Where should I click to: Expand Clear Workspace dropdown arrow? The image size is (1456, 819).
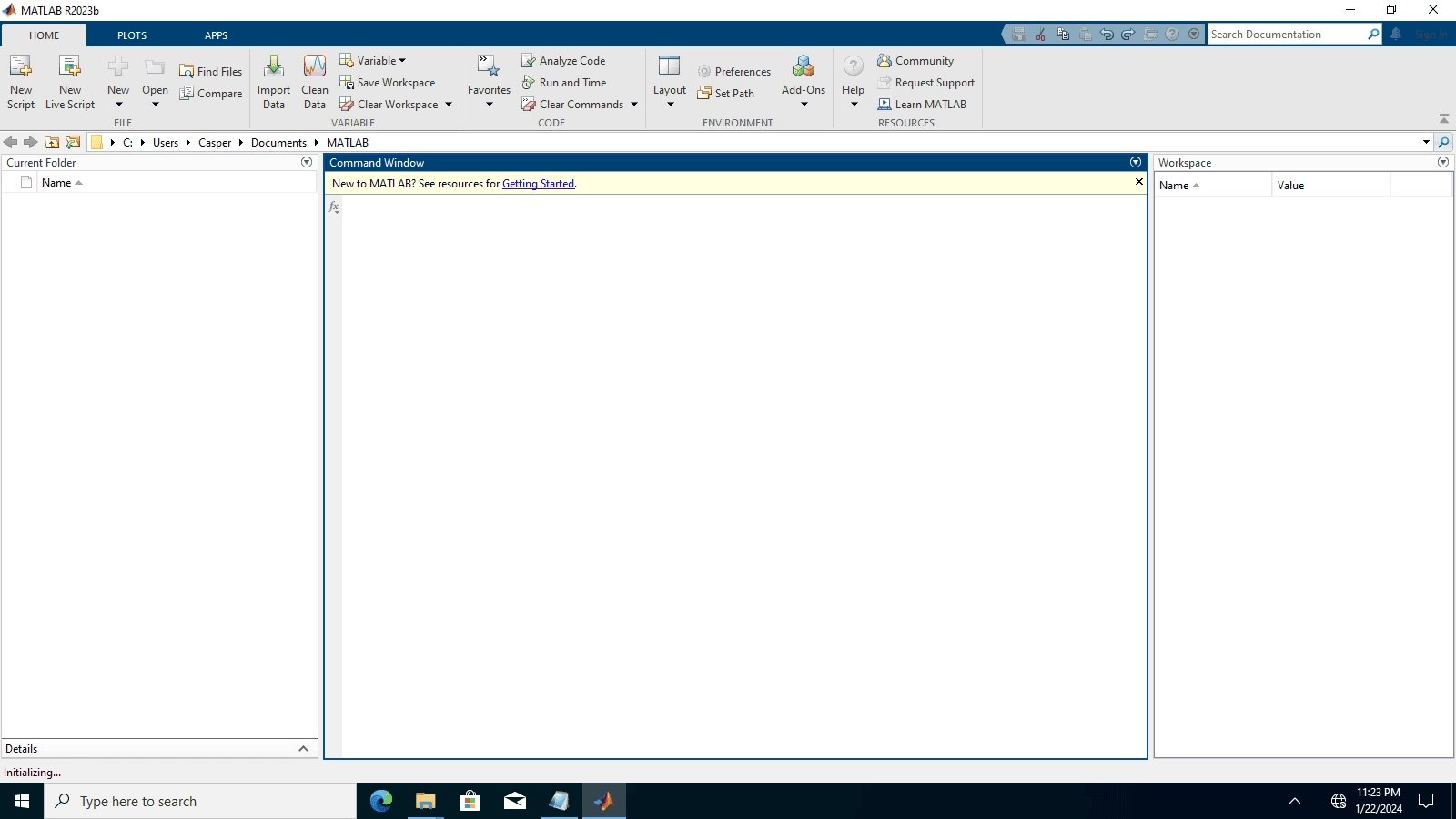pyautogui.click(x=449, y=104)
